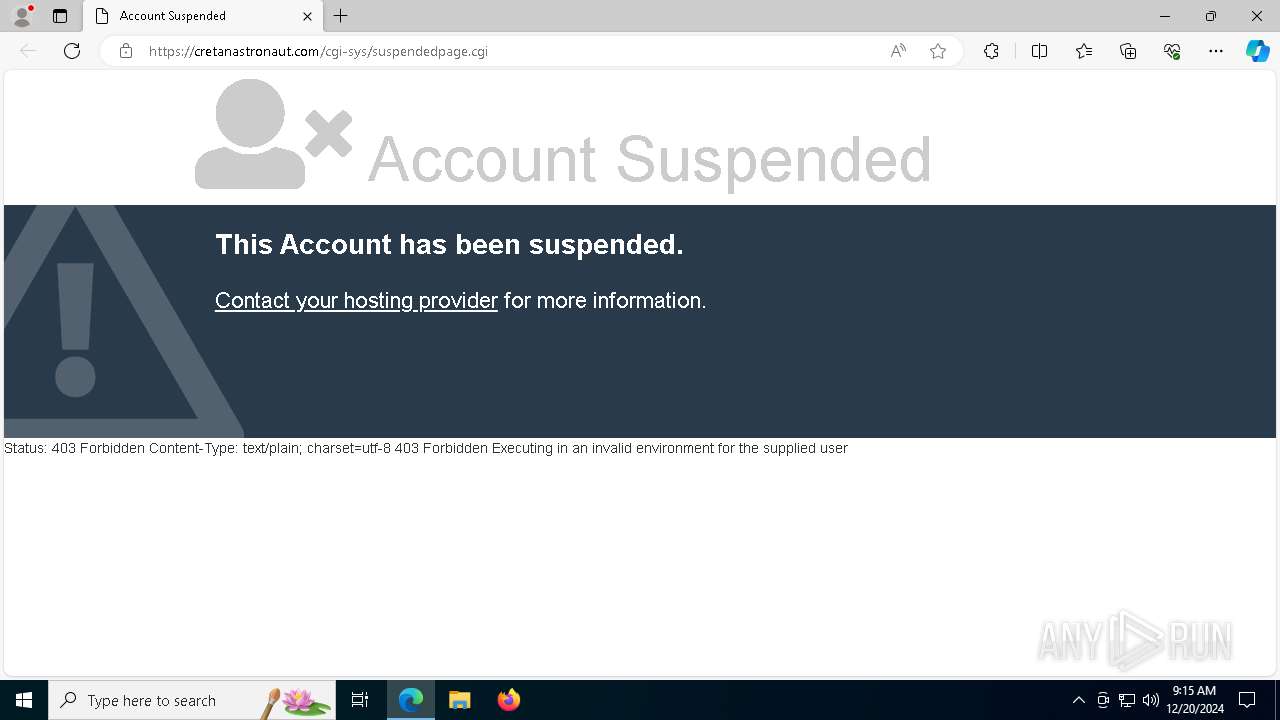Screen dimensions: 1280x720
Task: Add this page to favorites star
Action: [x=938, y=51]
